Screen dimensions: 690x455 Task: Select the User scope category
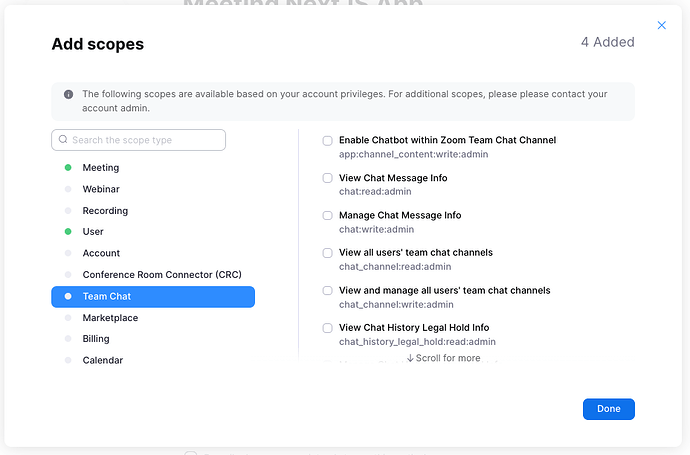(93, 232)
